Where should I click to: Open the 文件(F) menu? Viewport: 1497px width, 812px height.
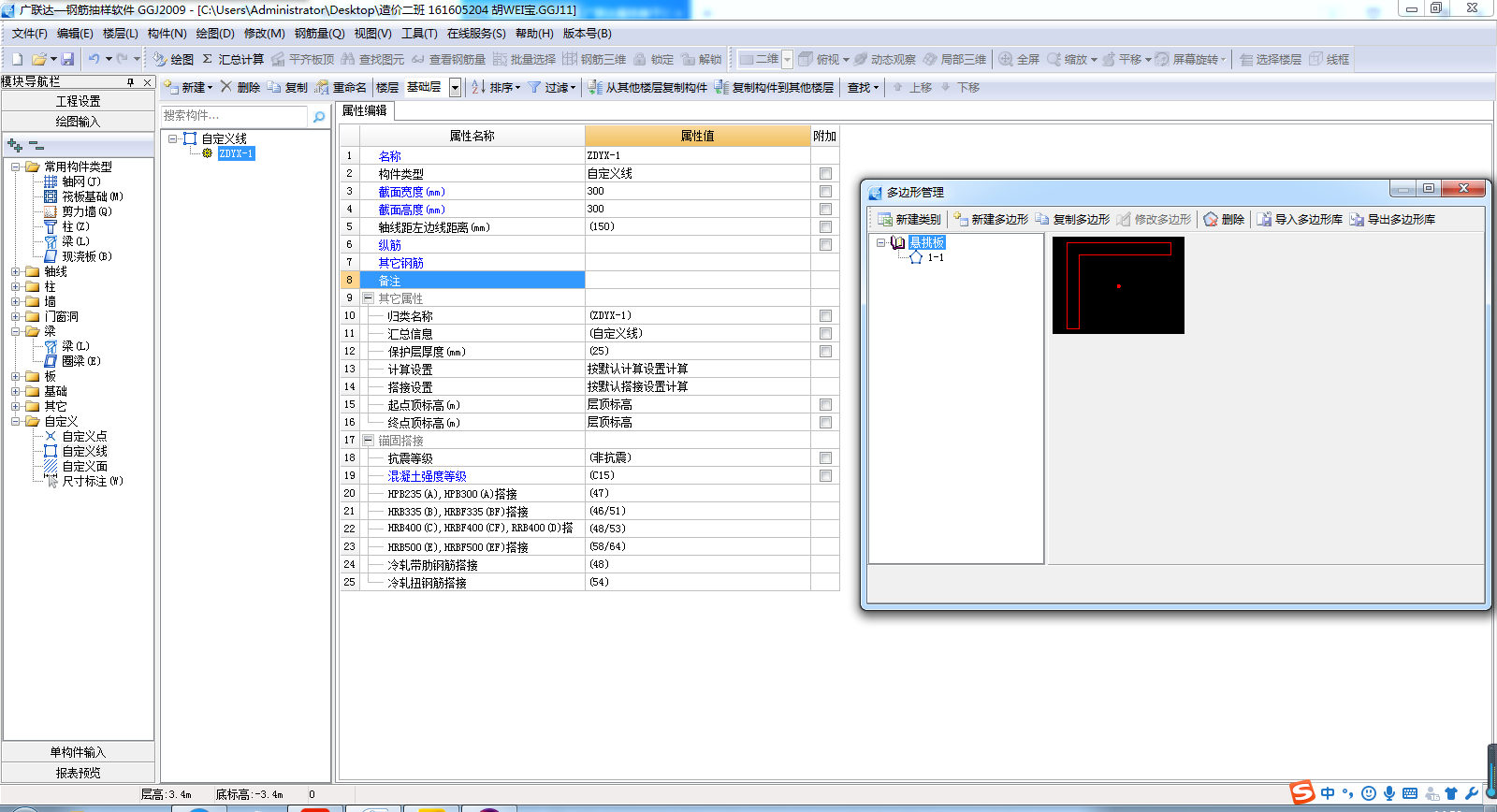[x=29, y=33]
